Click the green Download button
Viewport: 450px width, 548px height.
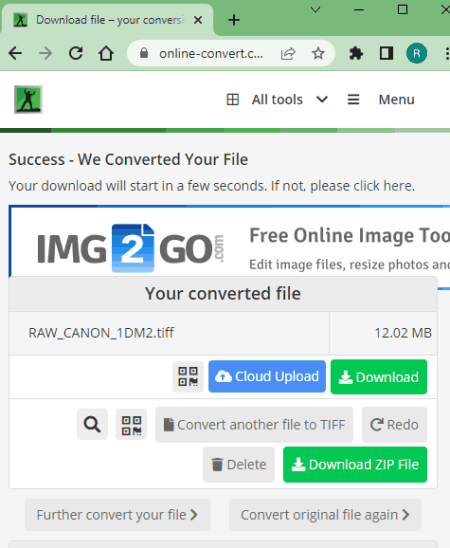click(379, 377)
